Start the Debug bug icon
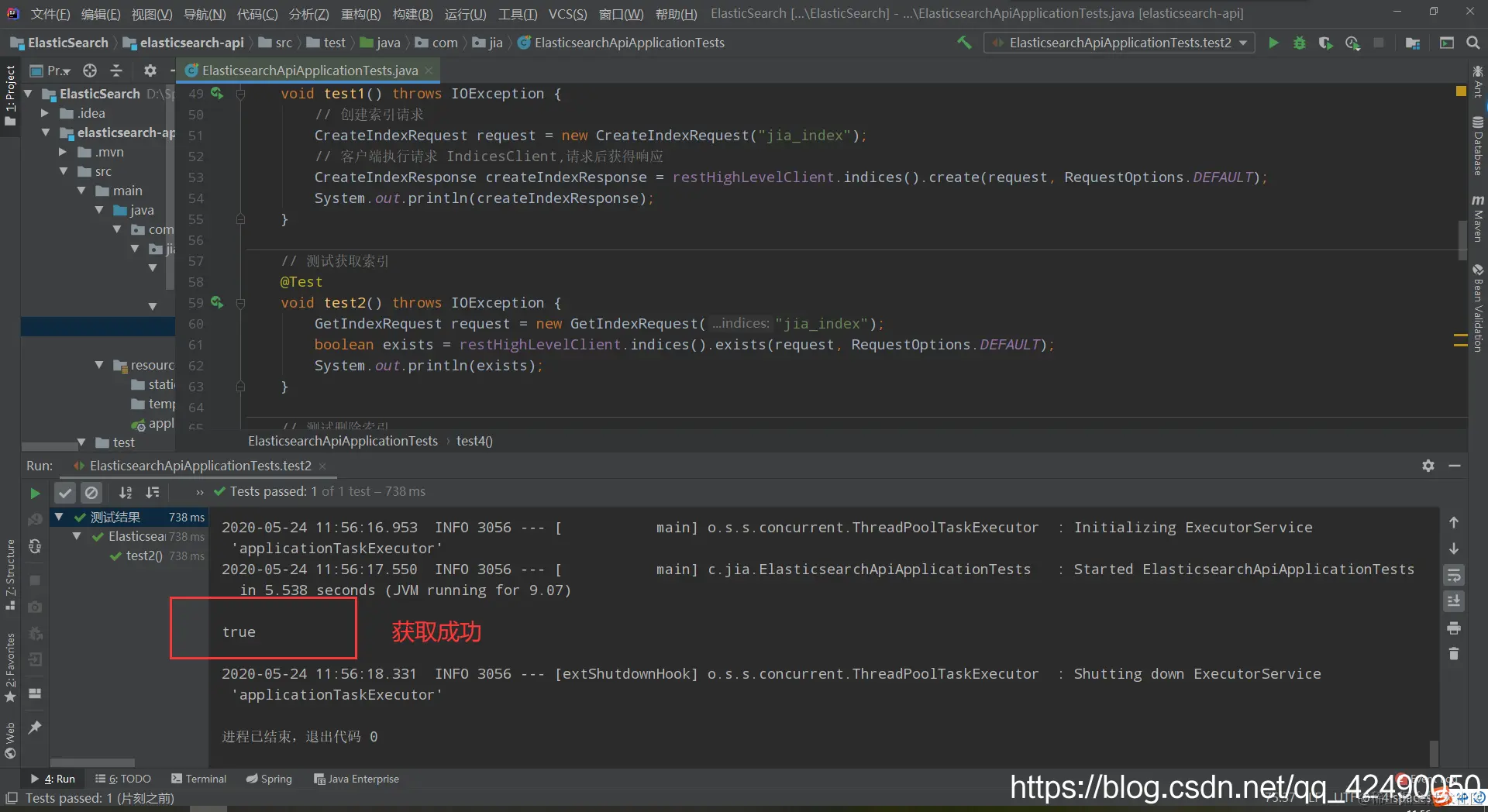The width and height of the screenshot is (1488, 812). coord(1300,43)
